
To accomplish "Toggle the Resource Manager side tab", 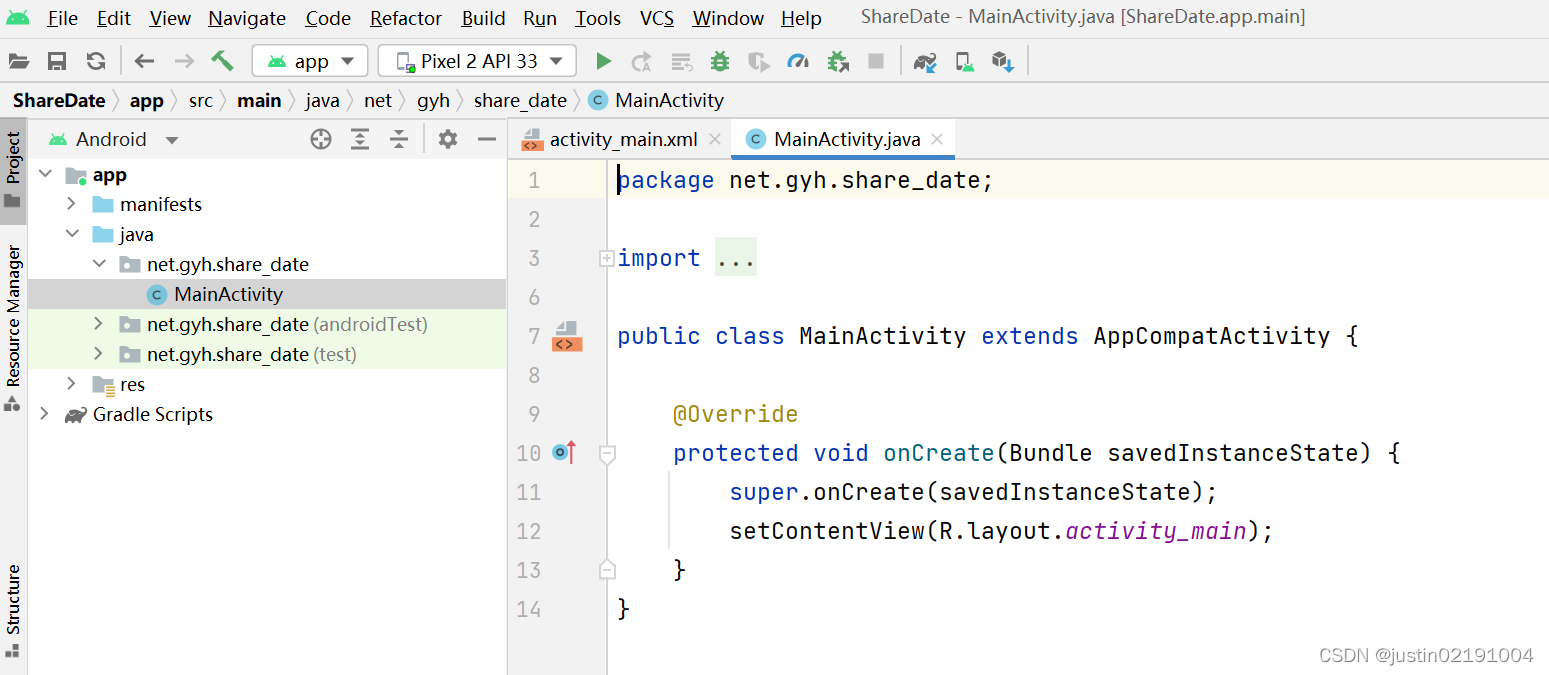I will point(13,328).
